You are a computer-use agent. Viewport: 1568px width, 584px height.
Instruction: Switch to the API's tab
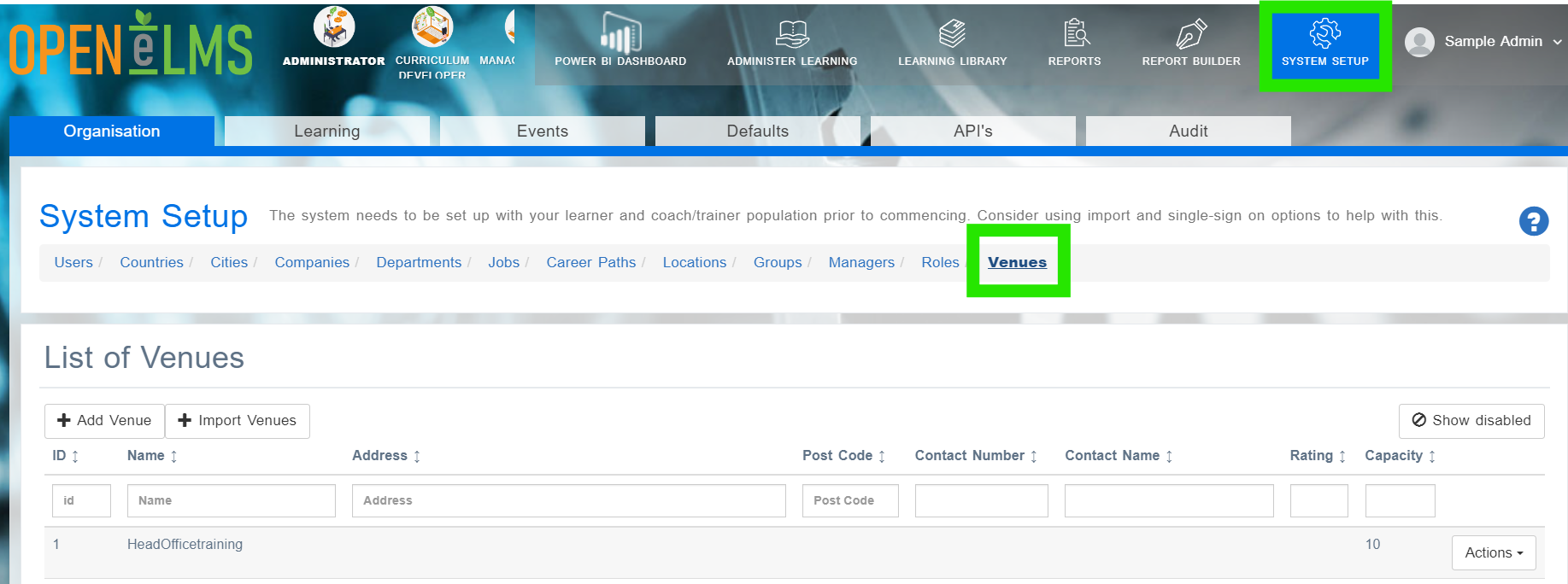pyautogui.click(x=973, y=131)
